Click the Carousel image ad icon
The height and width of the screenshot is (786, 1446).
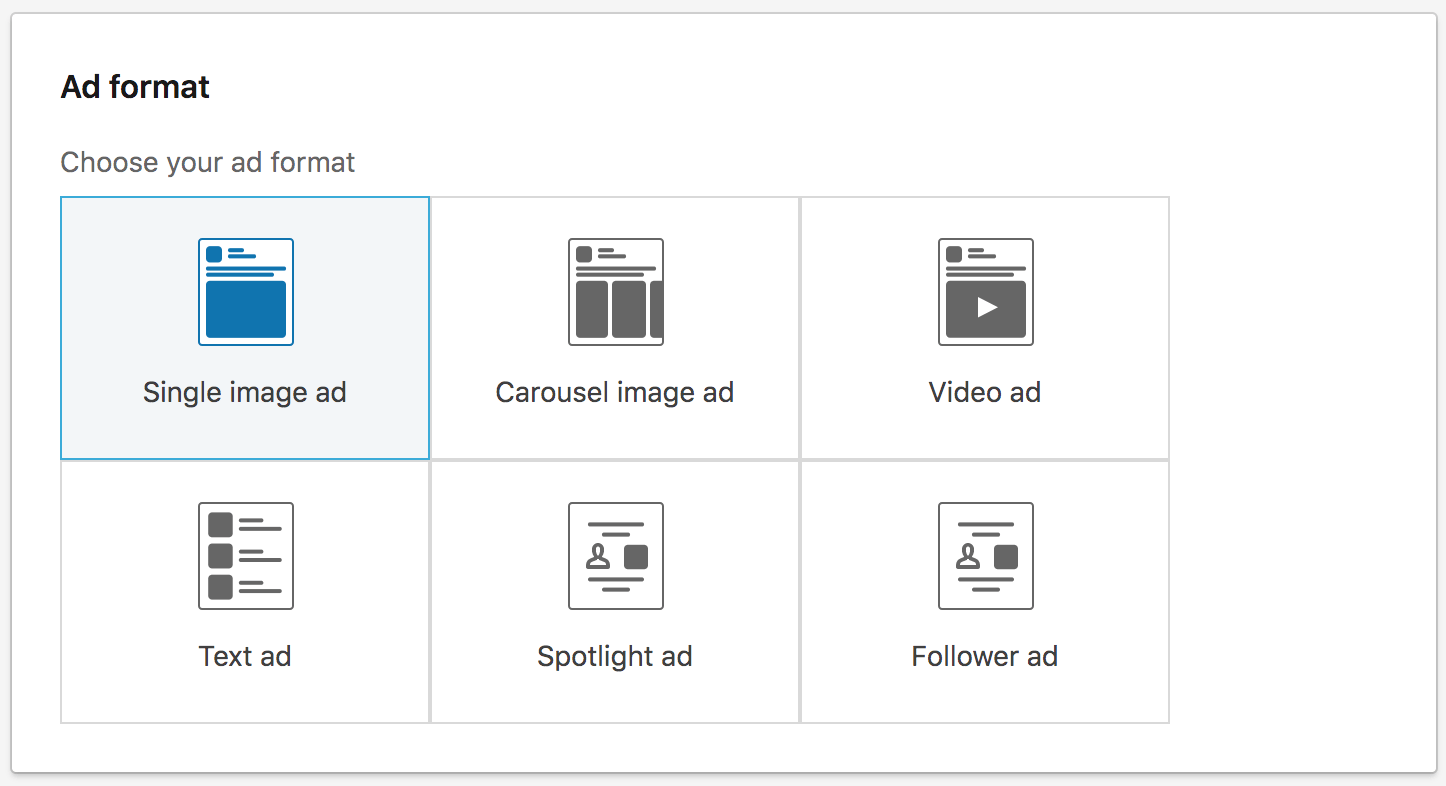(x=616, y=292)
